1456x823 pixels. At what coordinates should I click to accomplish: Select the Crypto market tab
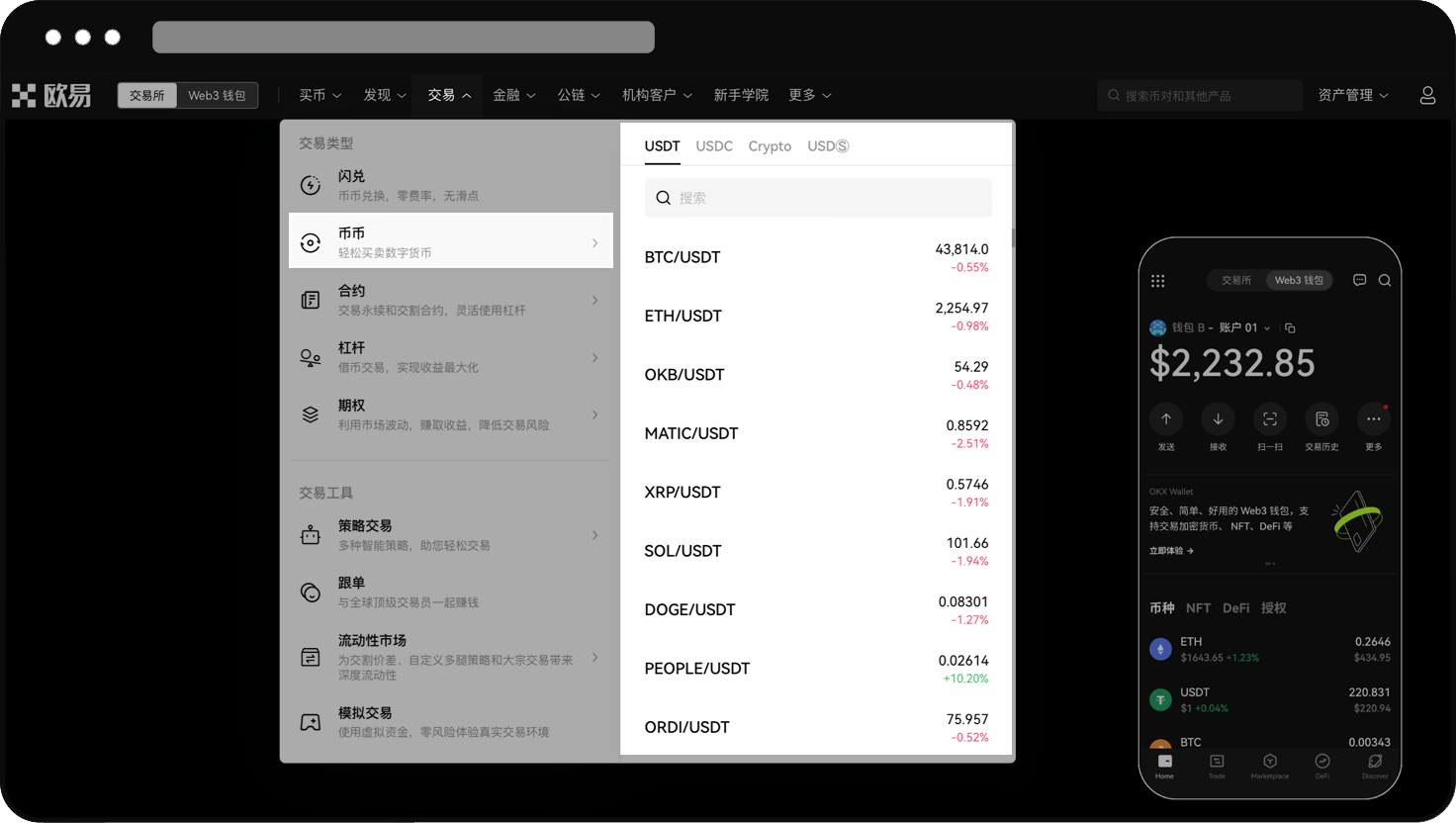(770, 146)
